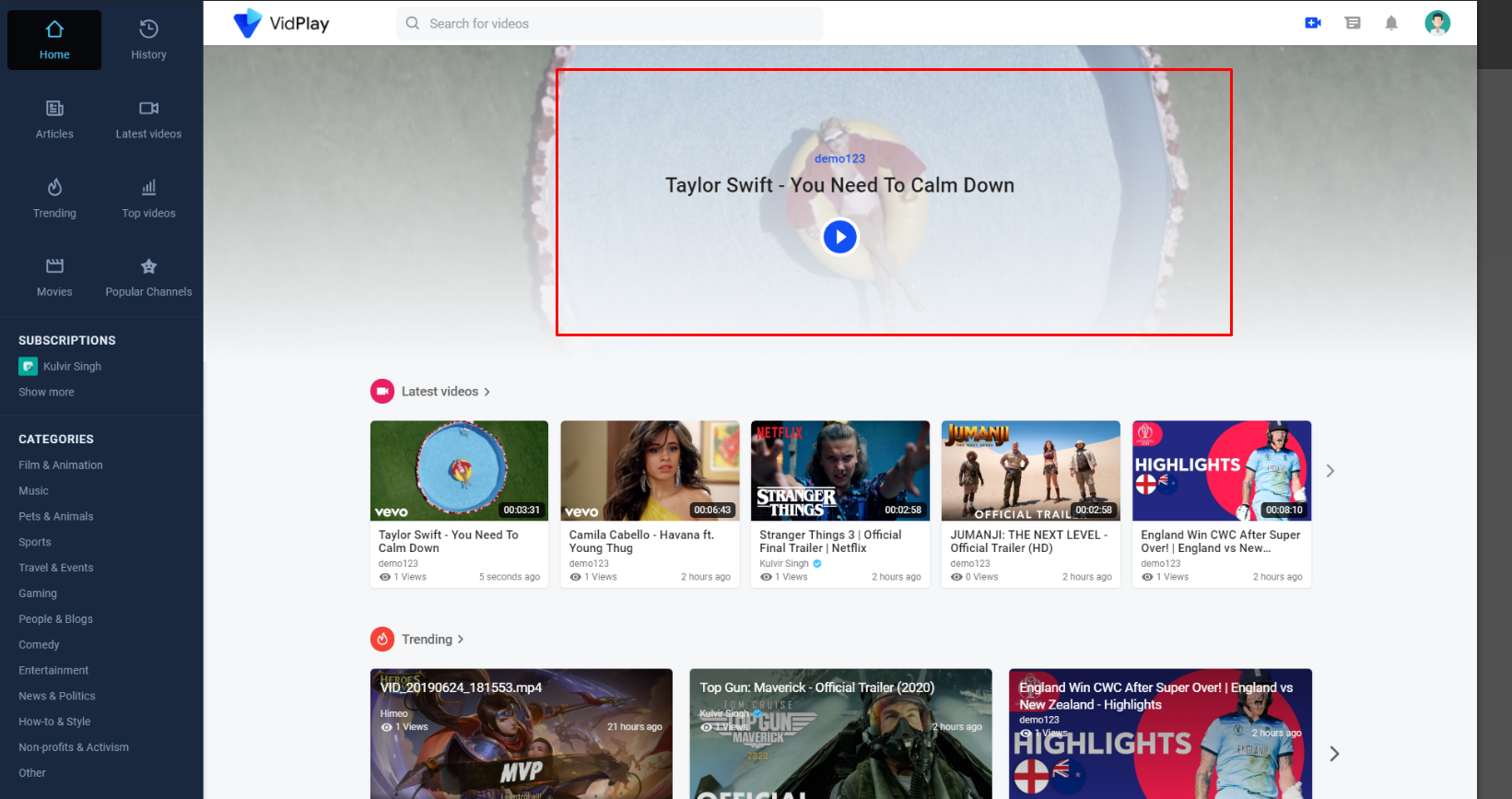Click Latest videos heading link

440,392
